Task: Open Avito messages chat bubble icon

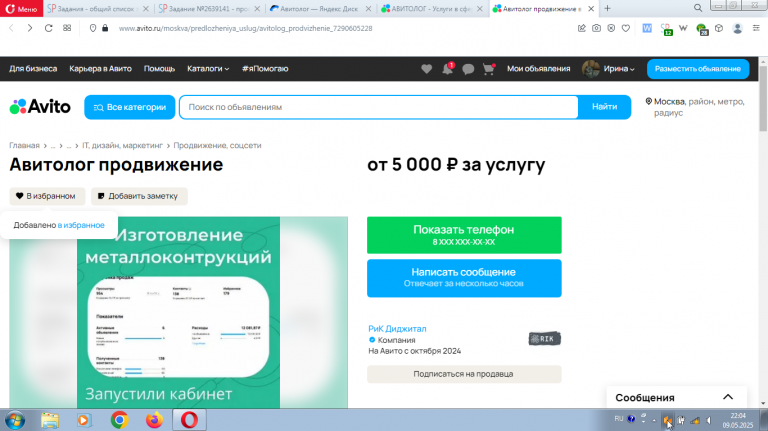Action: (x=468, y=69)
